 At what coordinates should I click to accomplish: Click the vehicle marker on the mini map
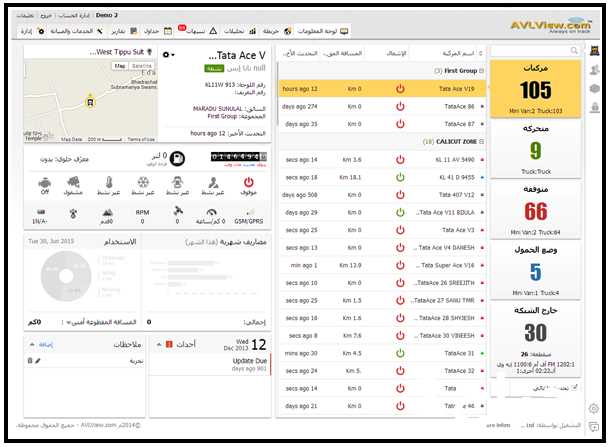tap(90, 102)
